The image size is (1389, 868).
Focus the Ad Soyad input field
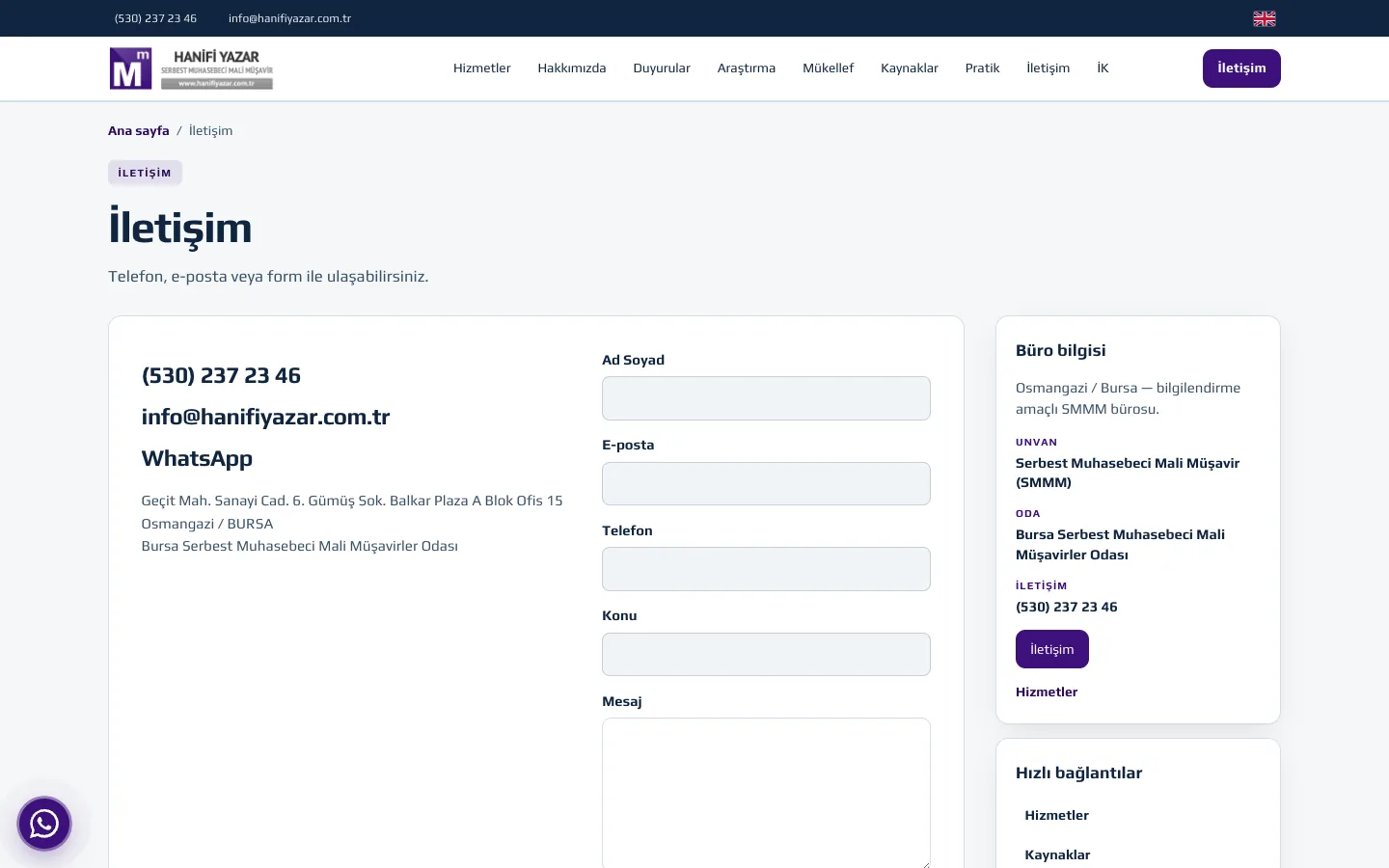click(x=766, y=398)
